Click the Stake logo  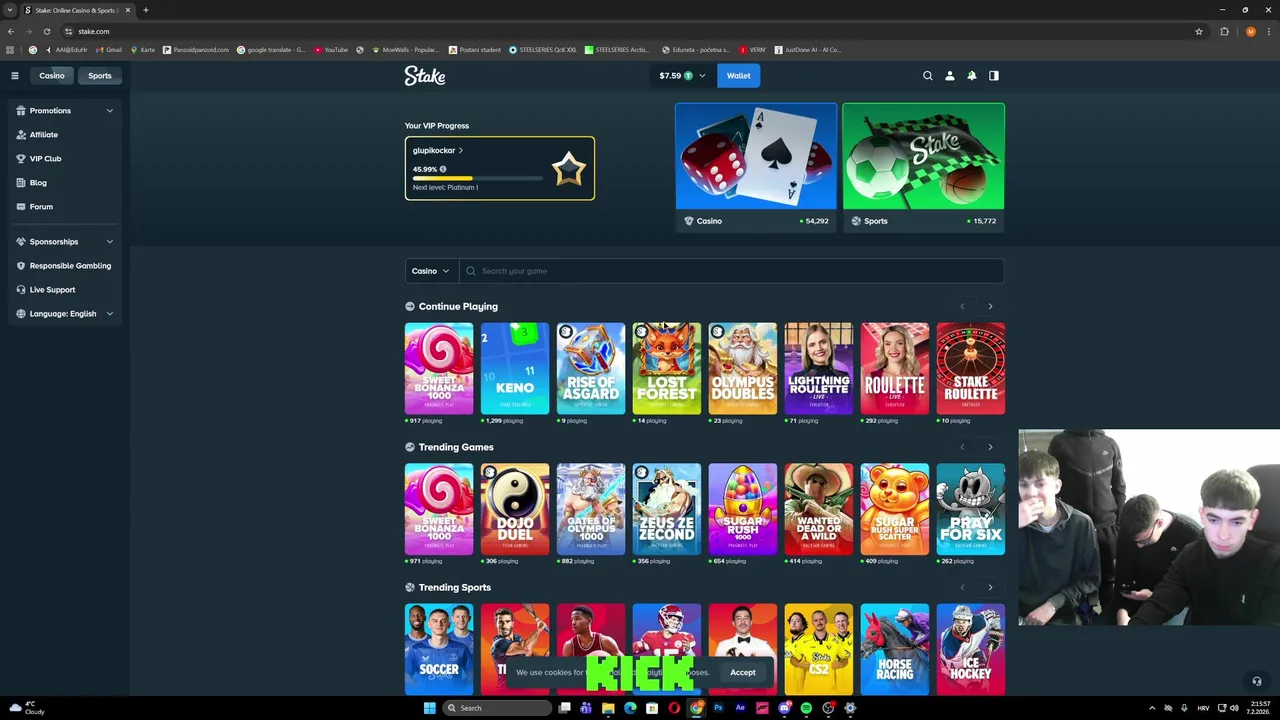point(425,76)
